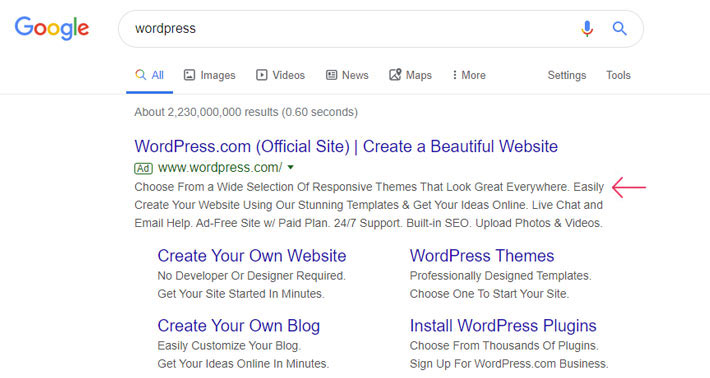
Task: Click the Ad label badge
Action: click(x=143, y=168)
